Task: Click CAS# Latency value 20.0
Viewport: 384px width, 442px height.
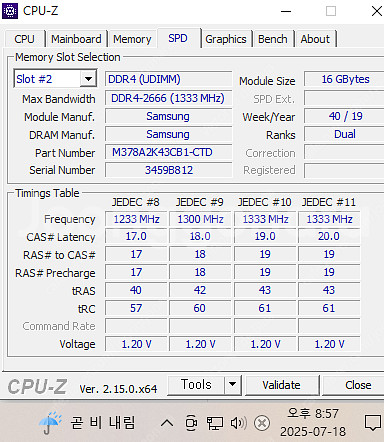Action: tap(329, 236)
